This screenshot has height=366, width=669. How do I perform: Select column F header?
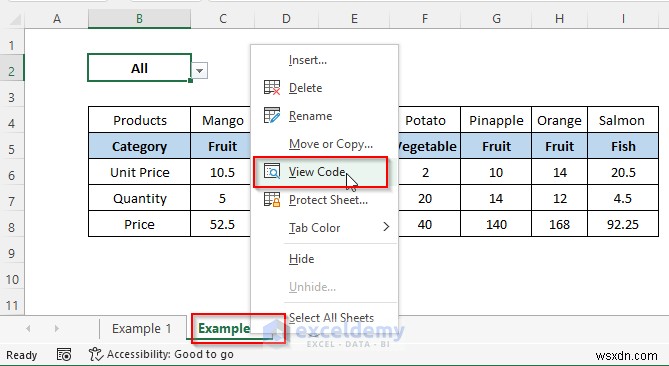[425, 19]
